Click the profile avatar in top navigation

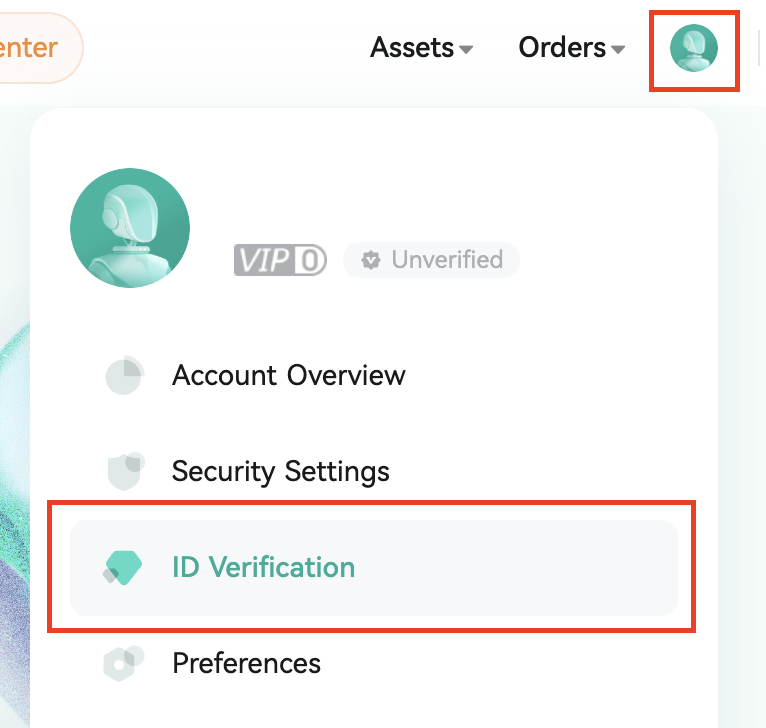click(694, 49)
